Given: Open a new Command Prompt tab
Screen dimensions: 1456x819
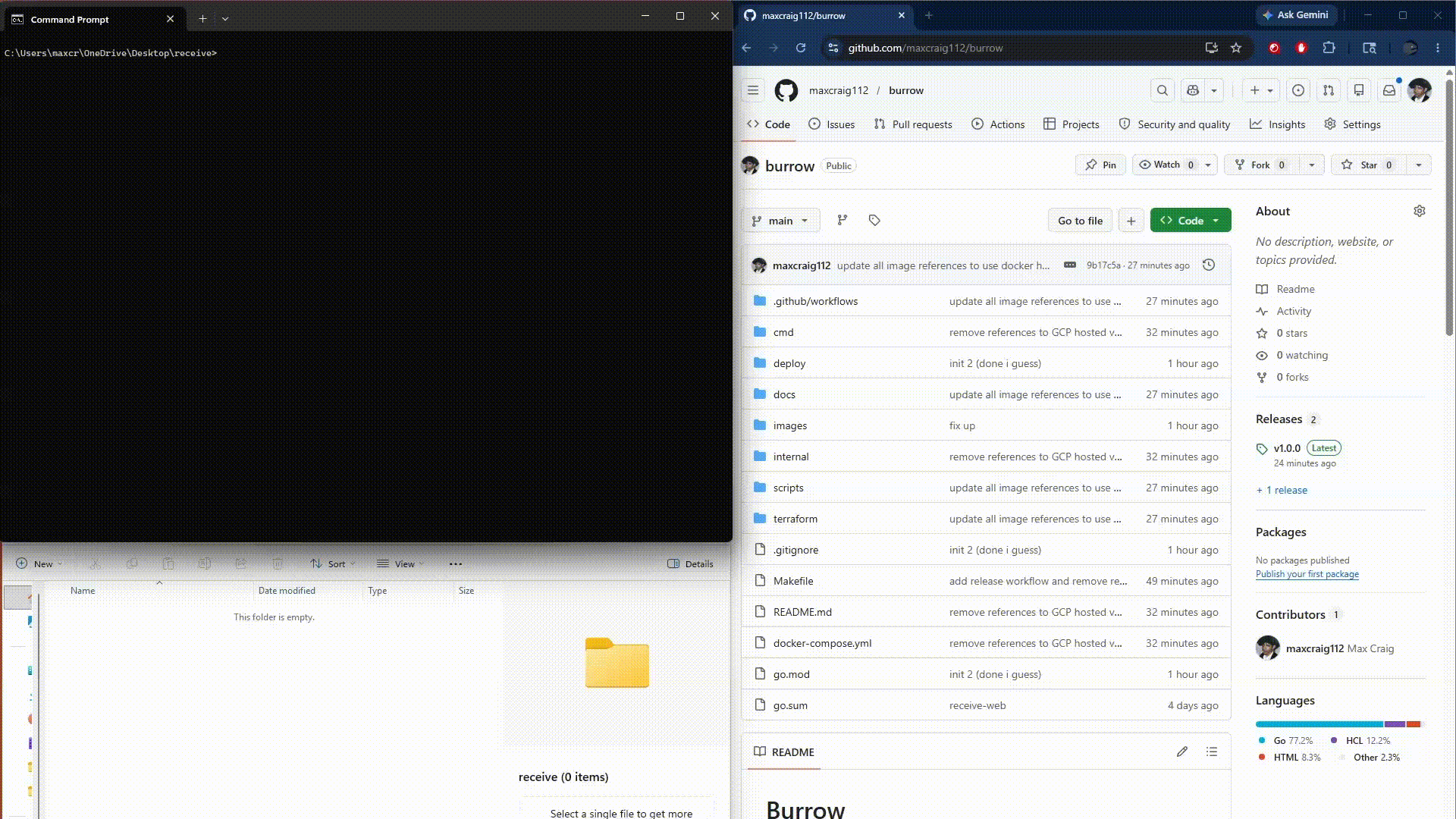Looking at the screenshot, I should 202,19.
